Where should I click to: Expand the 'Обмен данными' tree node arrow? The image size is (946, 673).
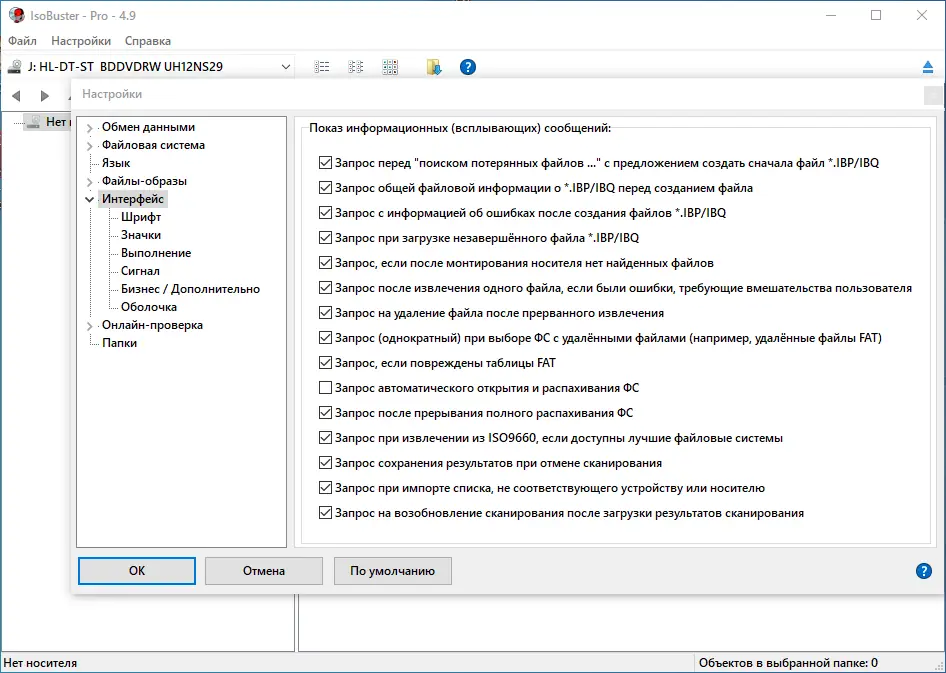pos(90,128)
